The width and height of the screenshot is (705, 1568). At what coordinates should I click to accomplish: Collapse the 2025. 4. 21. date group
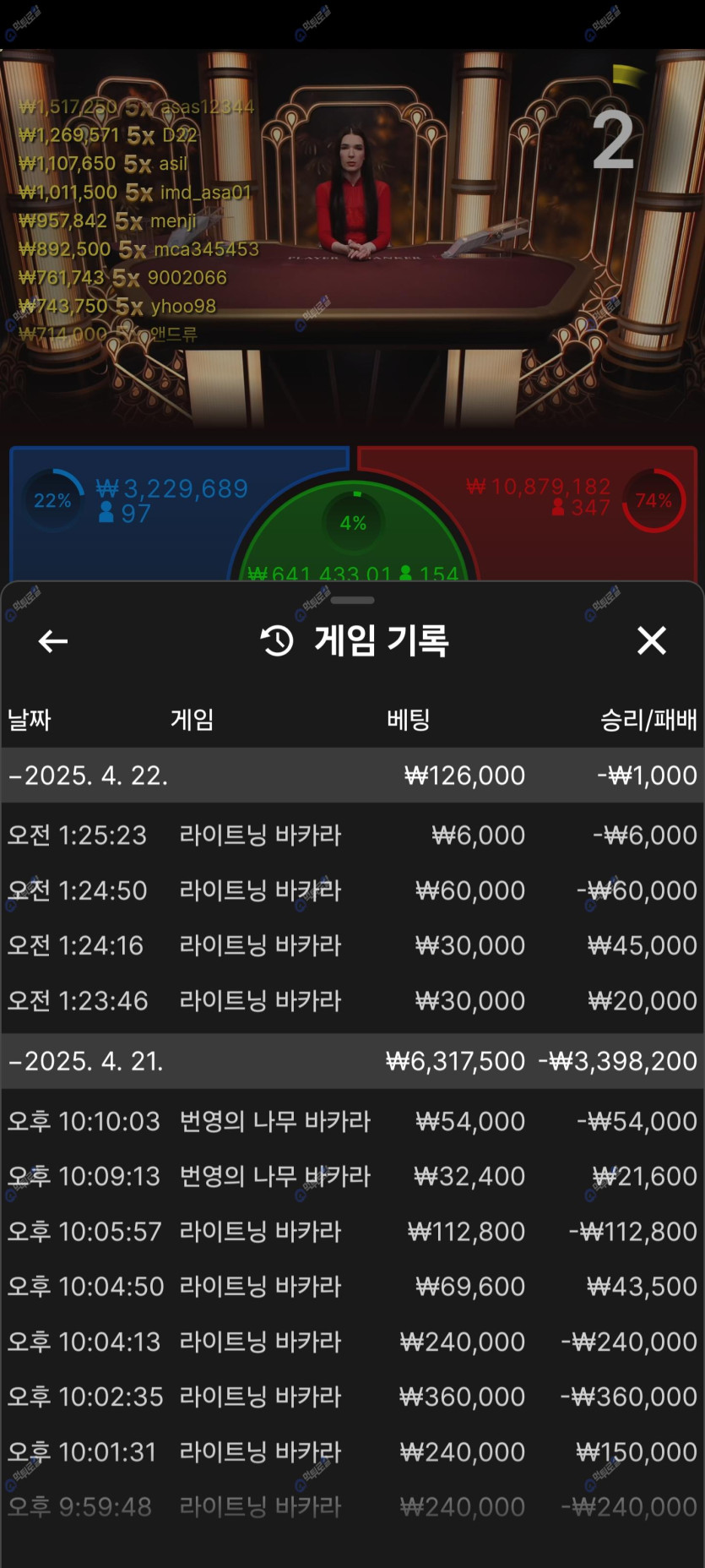point(15,1061)
